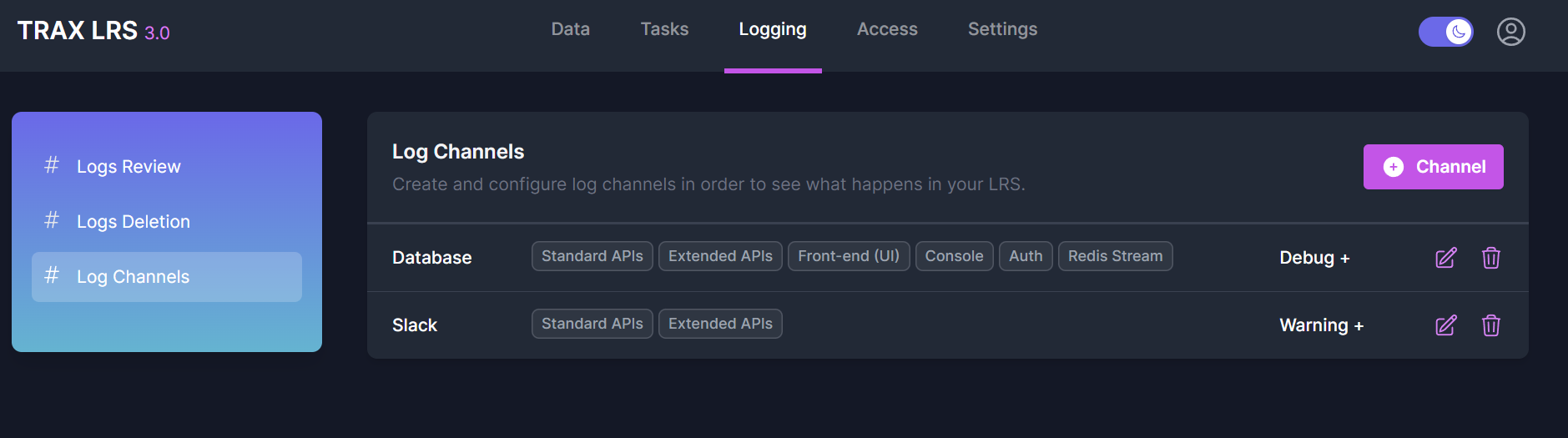1568x438 pixels.
Task: Edit the Slack log channel
Action: 1445,325
